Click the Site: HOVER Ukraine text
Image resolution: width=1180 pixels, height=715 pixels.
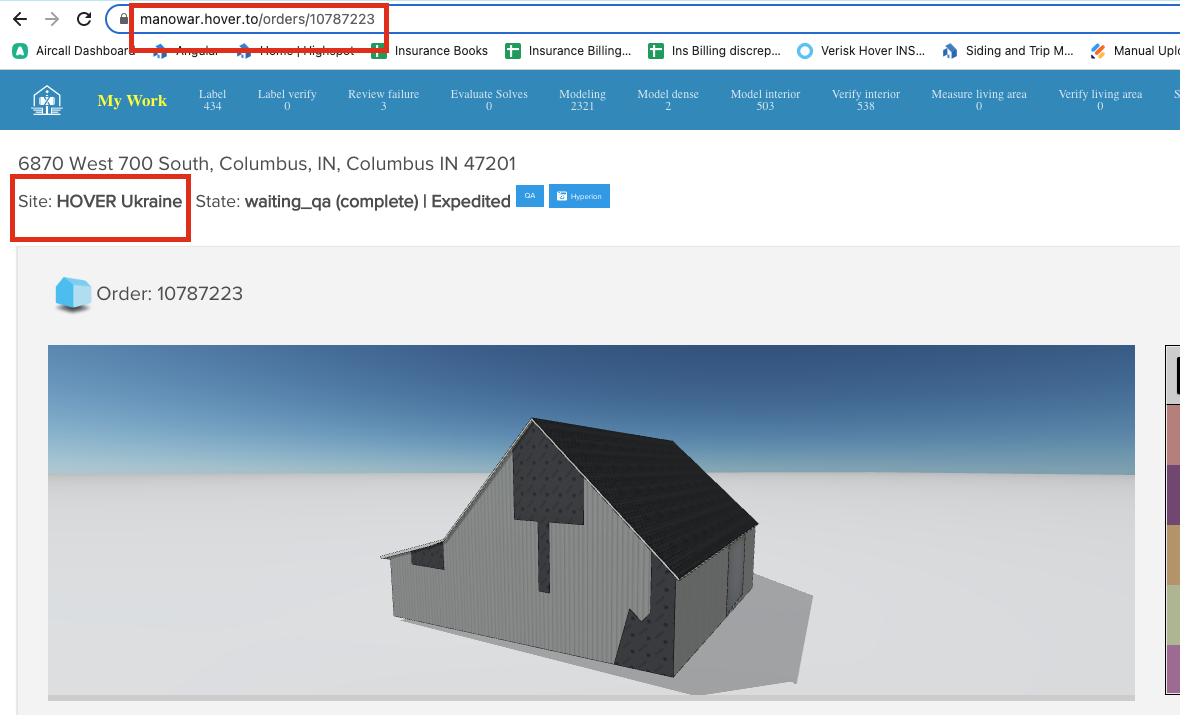(100, 202)
